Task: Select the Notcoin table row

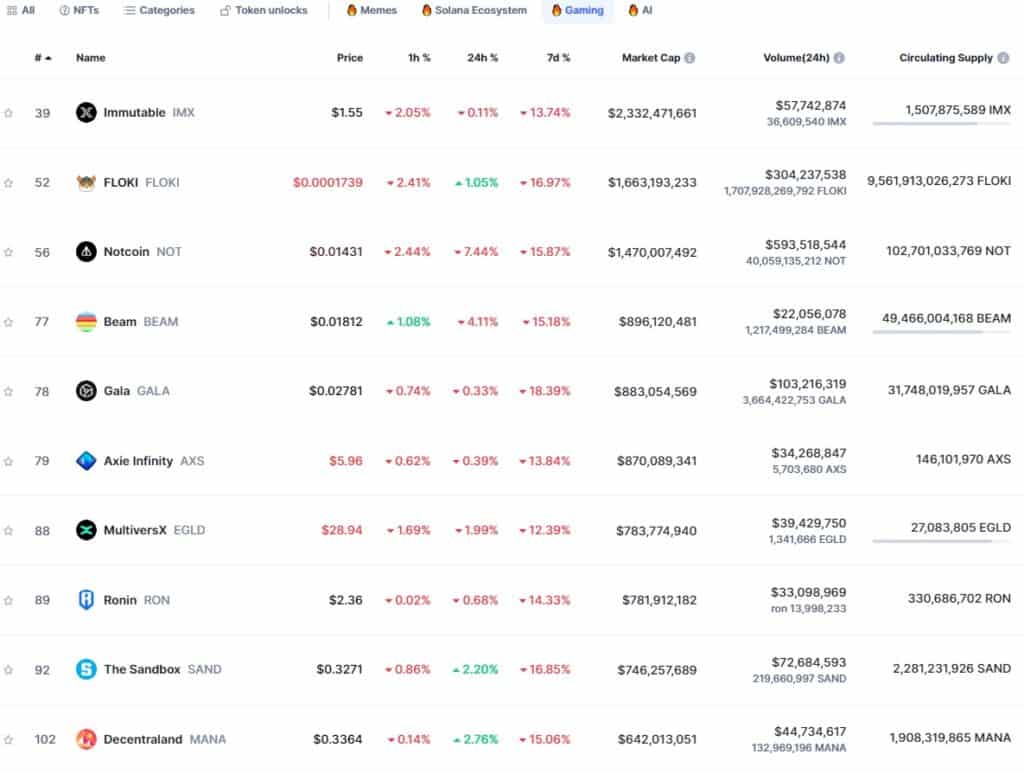Action: [x=450, y=252]
